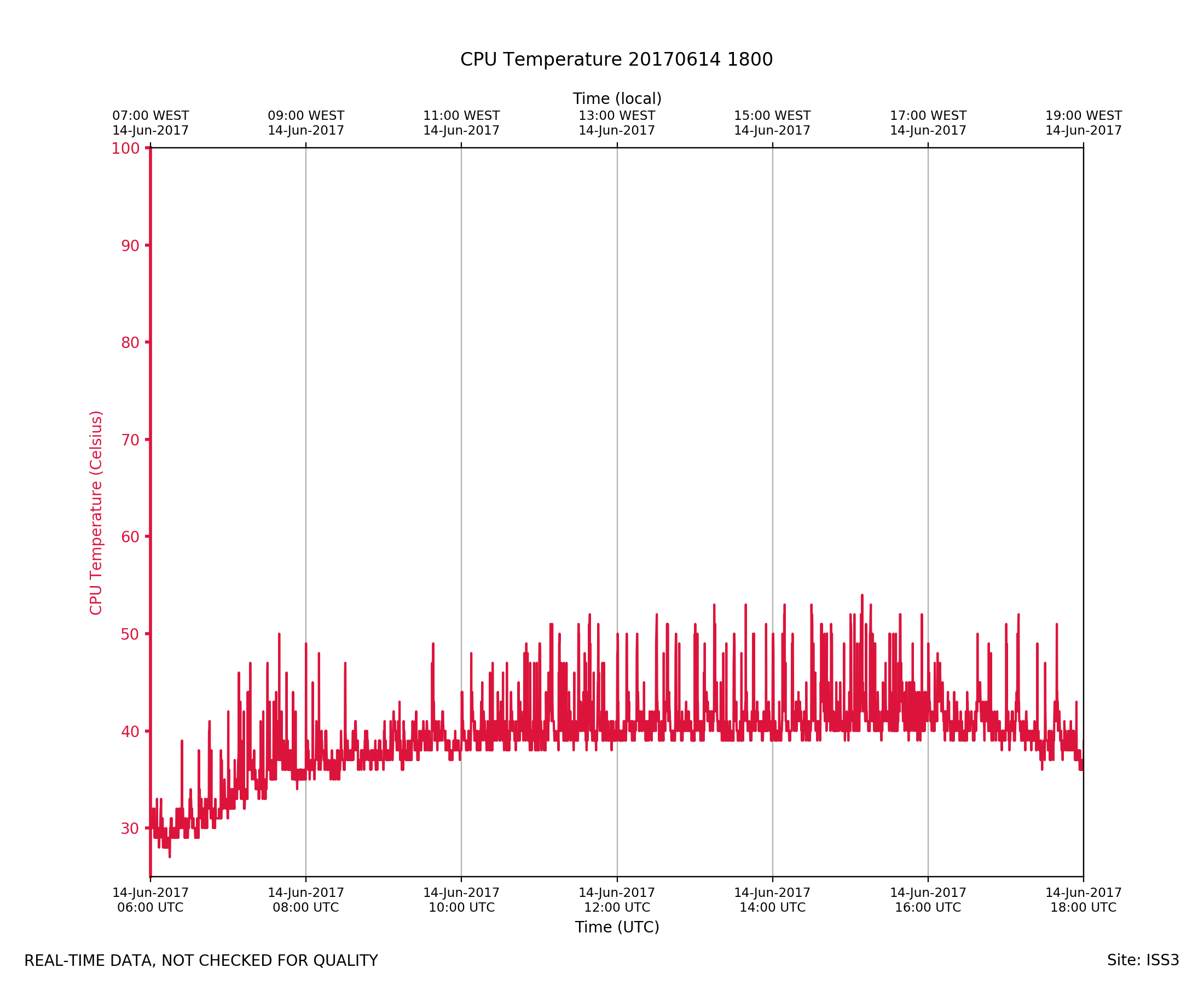Viewport: 1204px width, 985px height.
Task: Click the 09:00 WEST top tick label
Action: pos(306,123)
